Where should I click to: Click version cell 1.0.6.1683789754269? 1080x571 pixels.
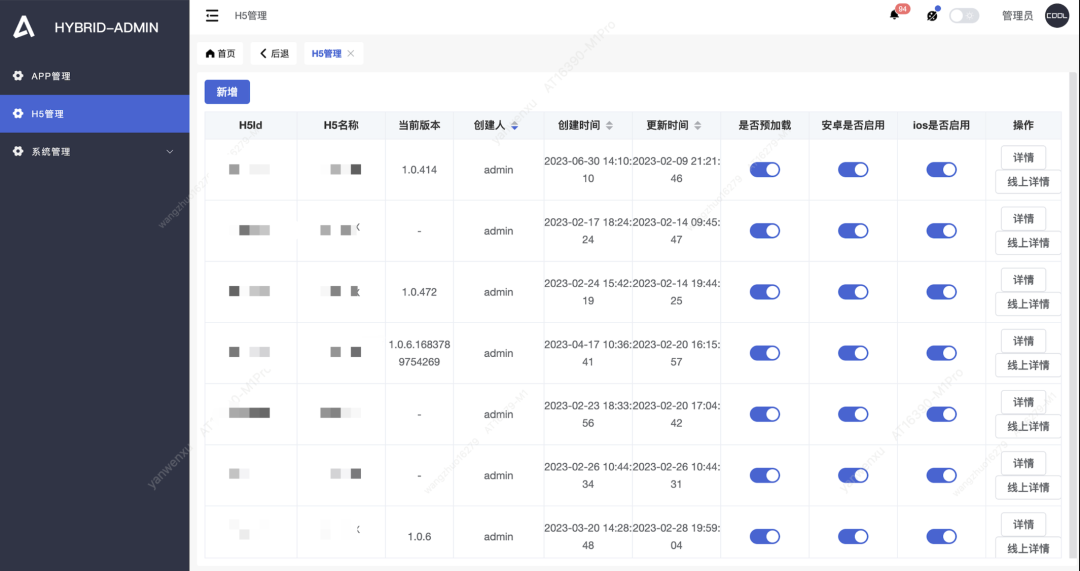point(419,353)
